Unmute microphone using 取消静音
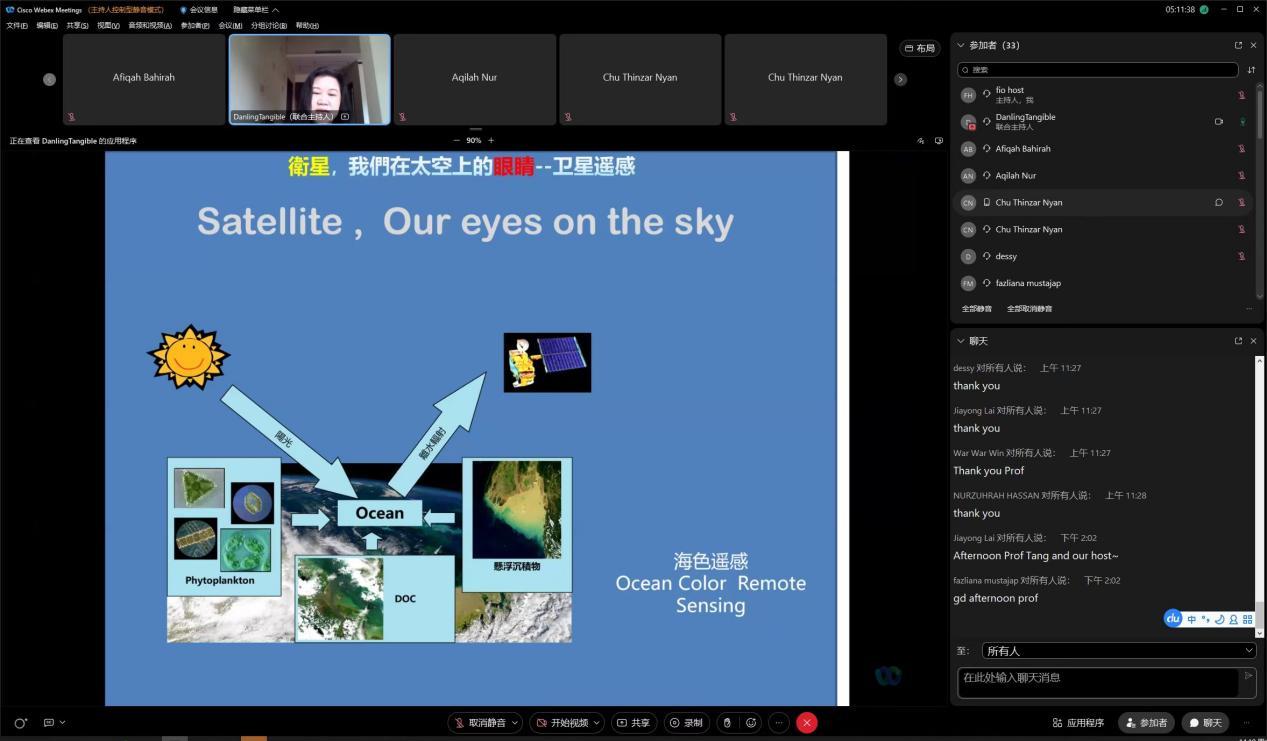 coord(480,722)
